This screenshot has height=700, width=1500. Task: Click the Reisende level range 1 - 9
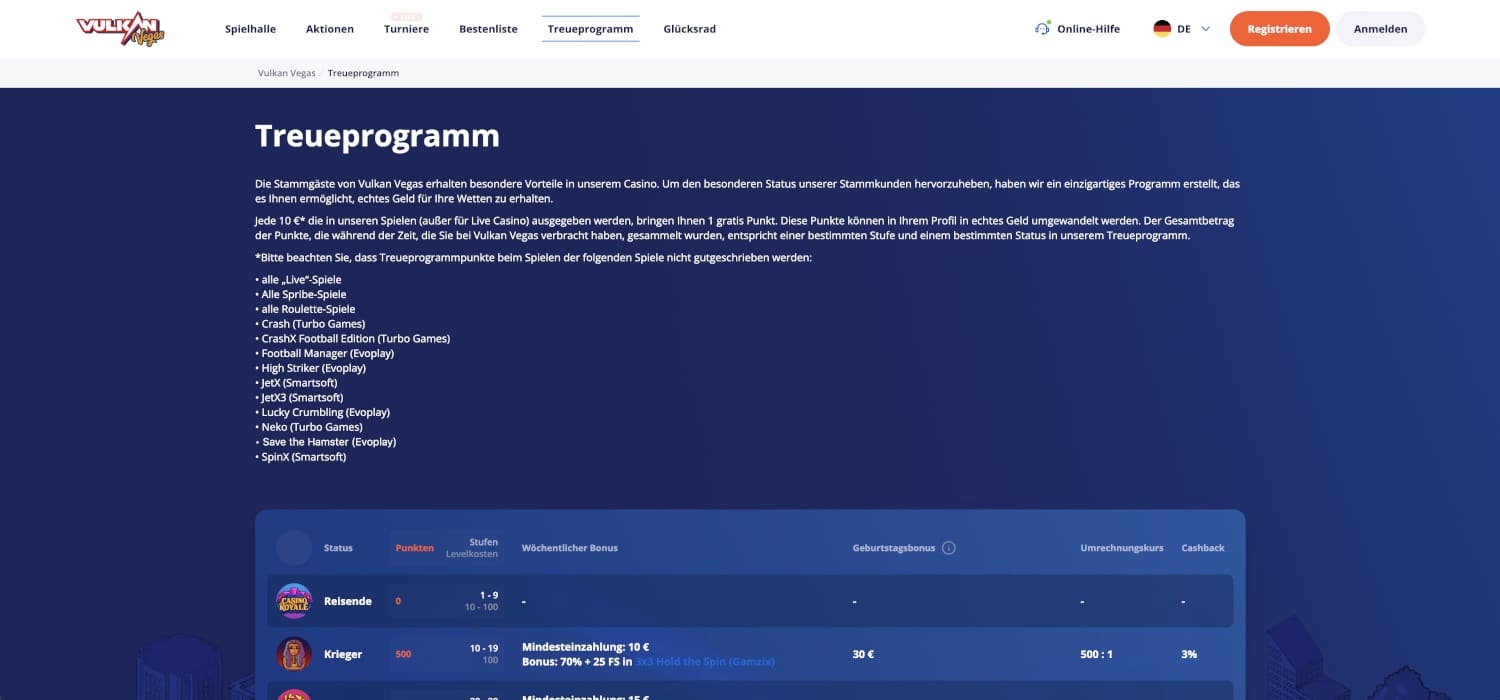pos(489,595)
